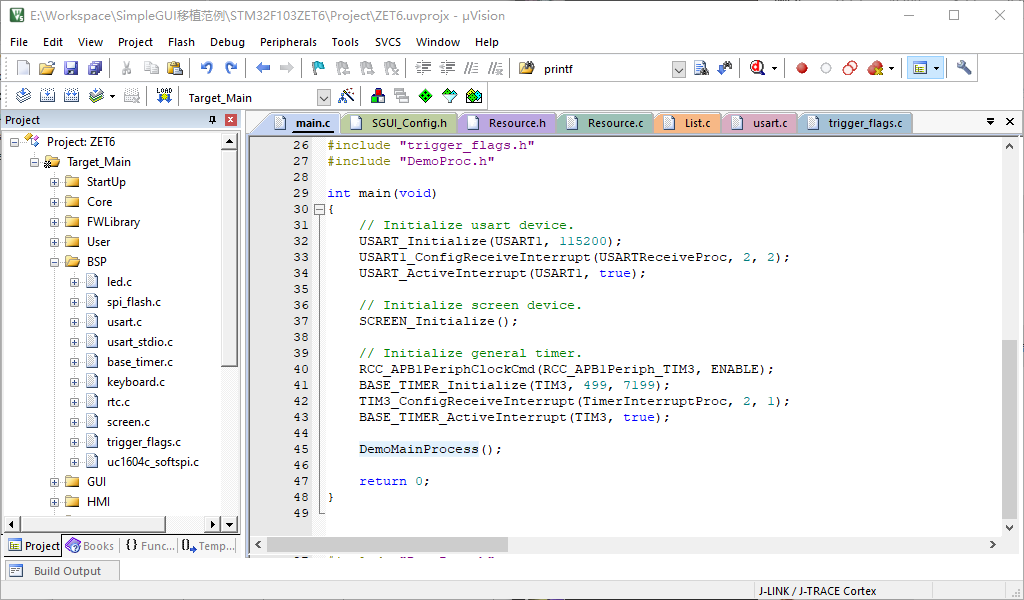
Task: Open the Project menu
Action: pos(135,42)
